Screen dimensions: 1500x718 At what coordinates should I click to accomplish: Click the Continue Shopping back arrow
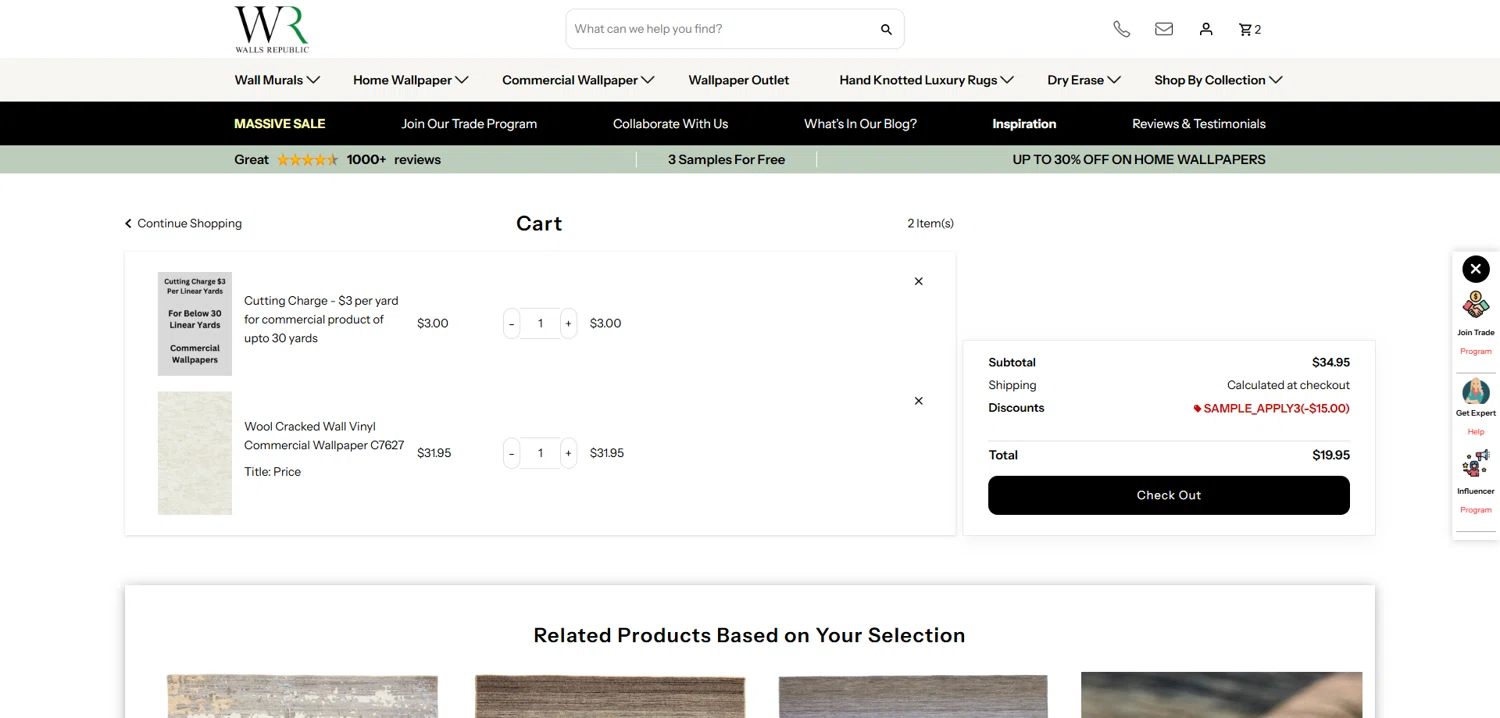pyautogui.click(x=128, y=224)
